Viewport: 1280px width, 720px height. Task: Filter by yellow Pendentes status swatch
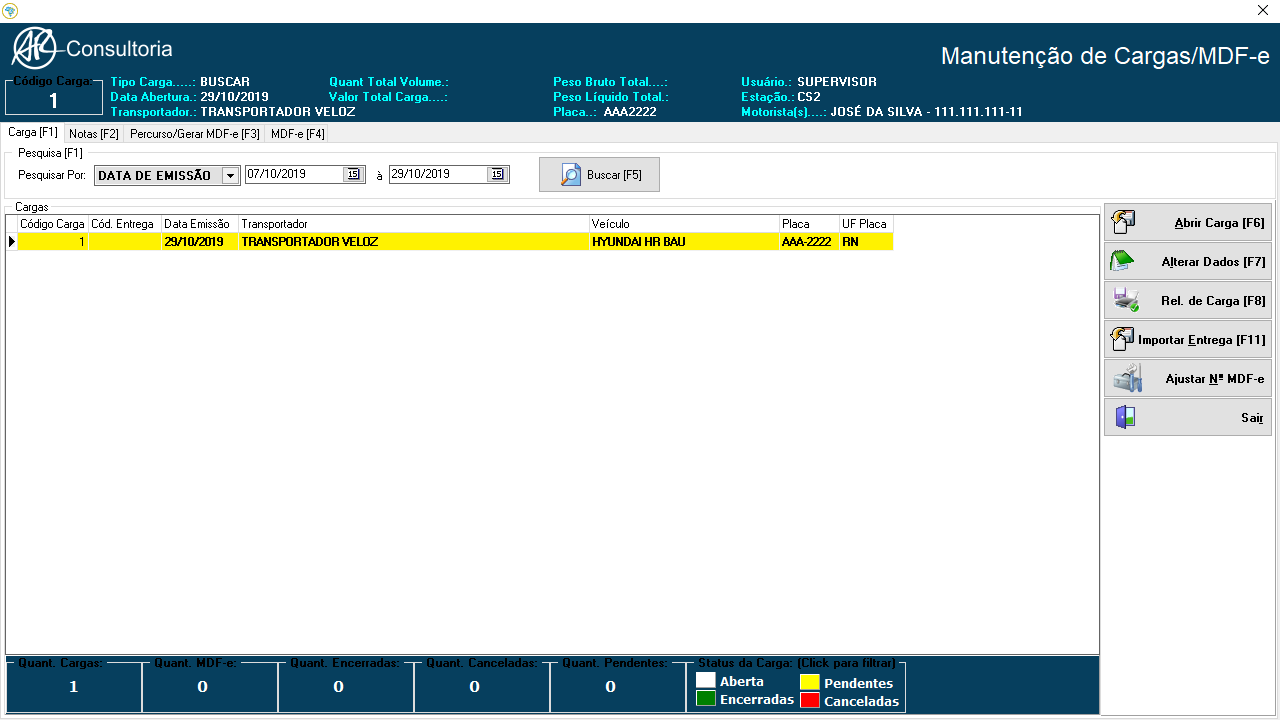point(809,683)
